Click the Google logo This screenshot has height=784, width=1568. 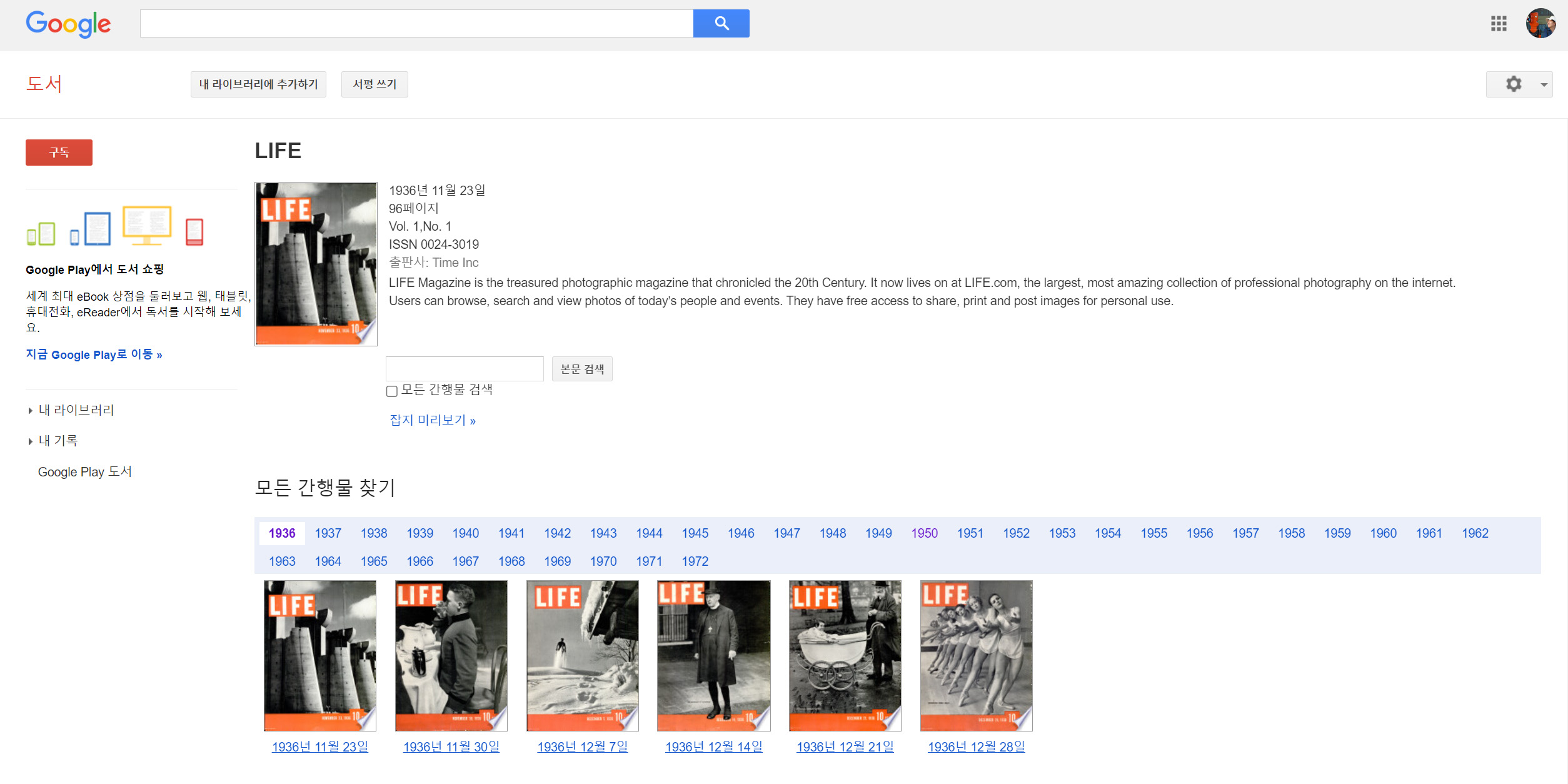click(x=68, y=24)
